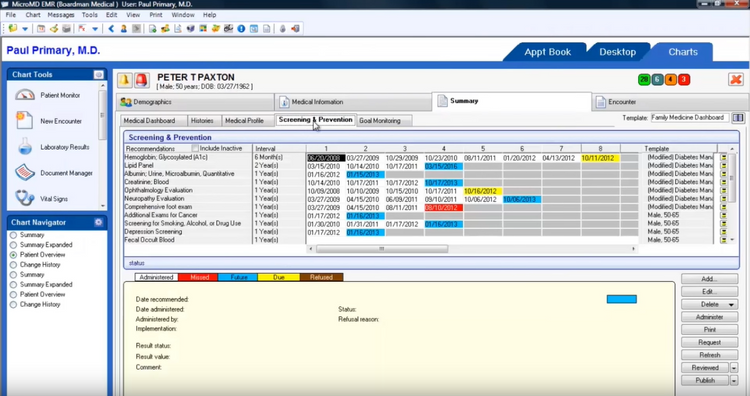750x396 pixels.
Task: Open the Publish button dropdown arrow
Action: point(734,381)
